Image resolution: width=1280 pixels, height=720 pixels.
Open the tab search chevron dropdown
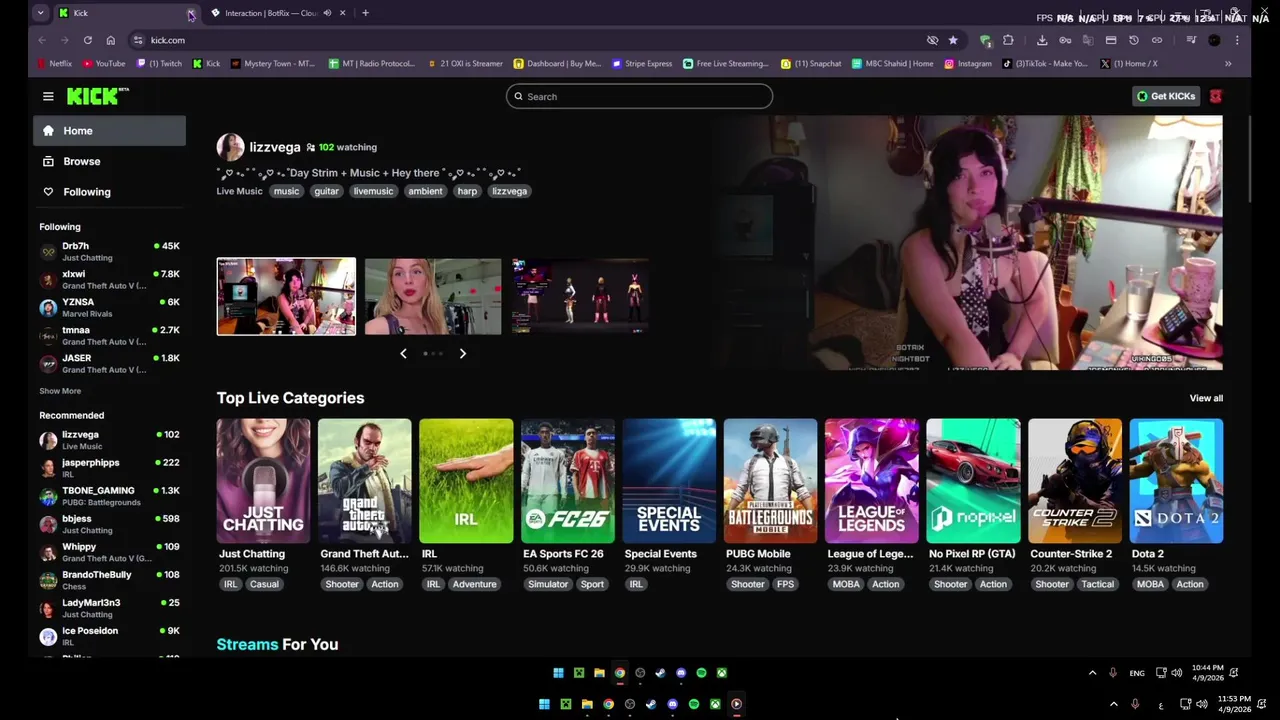40,13
